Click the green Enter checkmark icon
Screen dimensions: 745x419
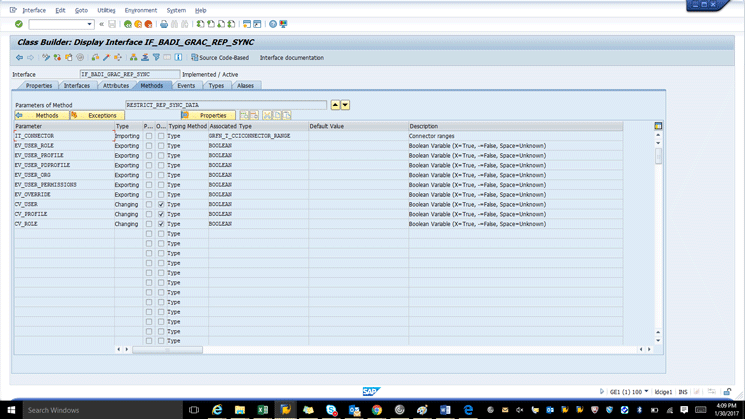pyautogui.click(x=19, y=24)
